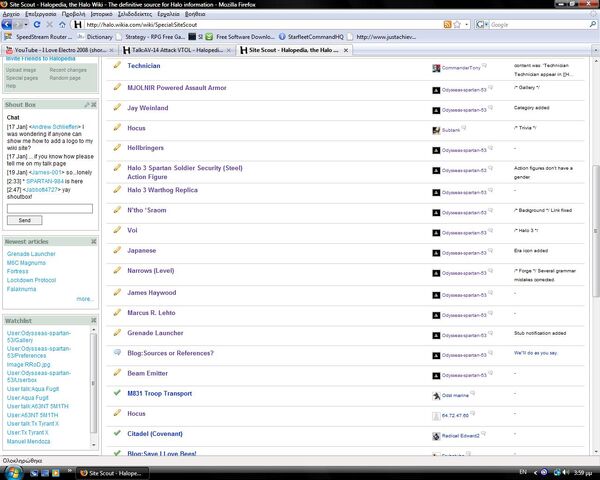Click the search magnifier icon

(x=593, y=24)
